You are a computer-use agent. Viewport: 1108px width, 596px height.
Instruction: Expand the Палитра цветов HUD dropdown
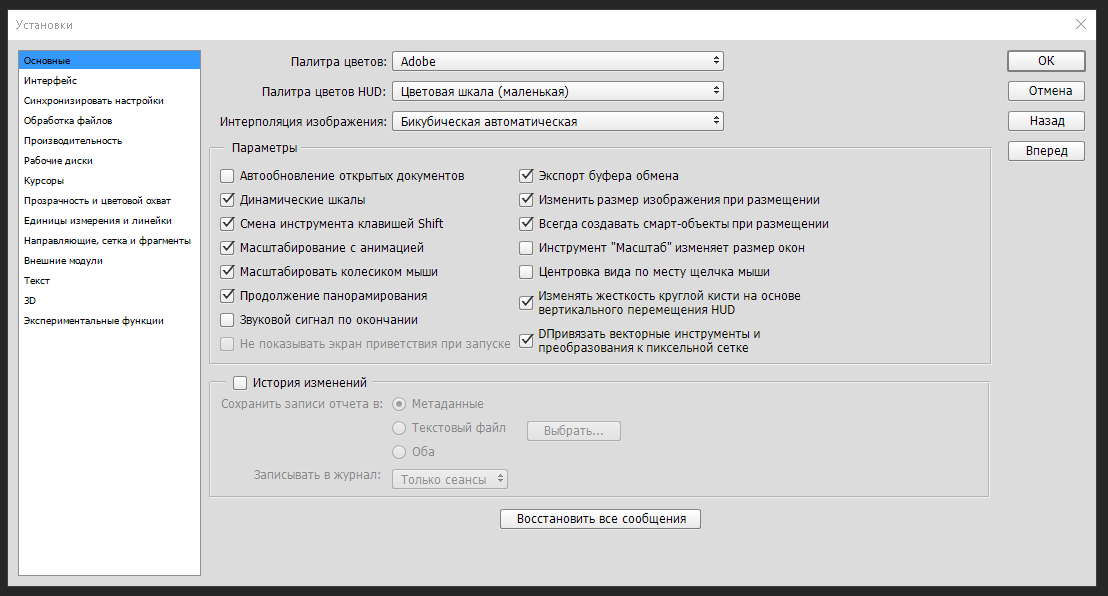click(x=558, y=90)
